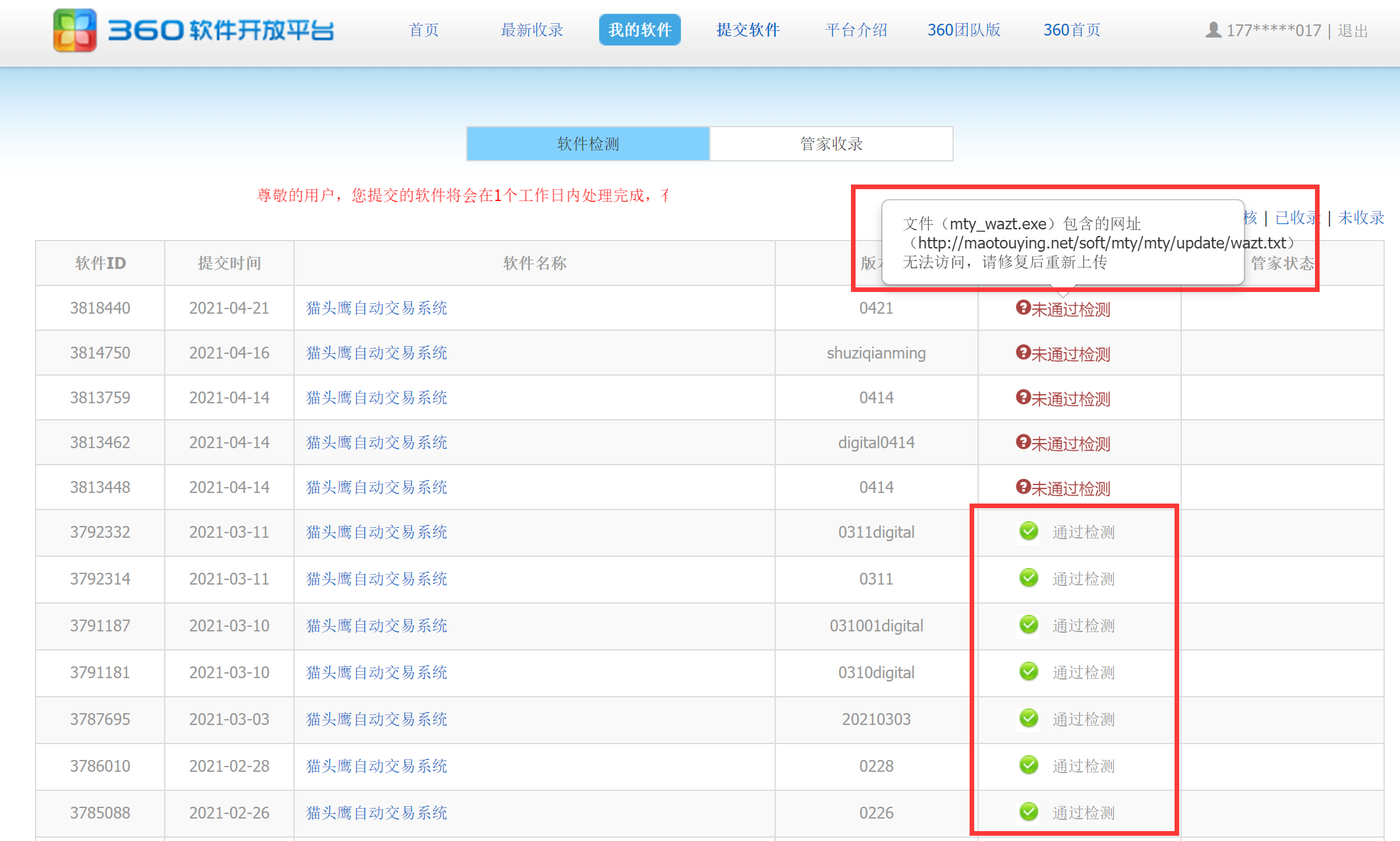Click red failed icon in digital0414 row
The image size is (1400, 841).
pos(1022,442)
